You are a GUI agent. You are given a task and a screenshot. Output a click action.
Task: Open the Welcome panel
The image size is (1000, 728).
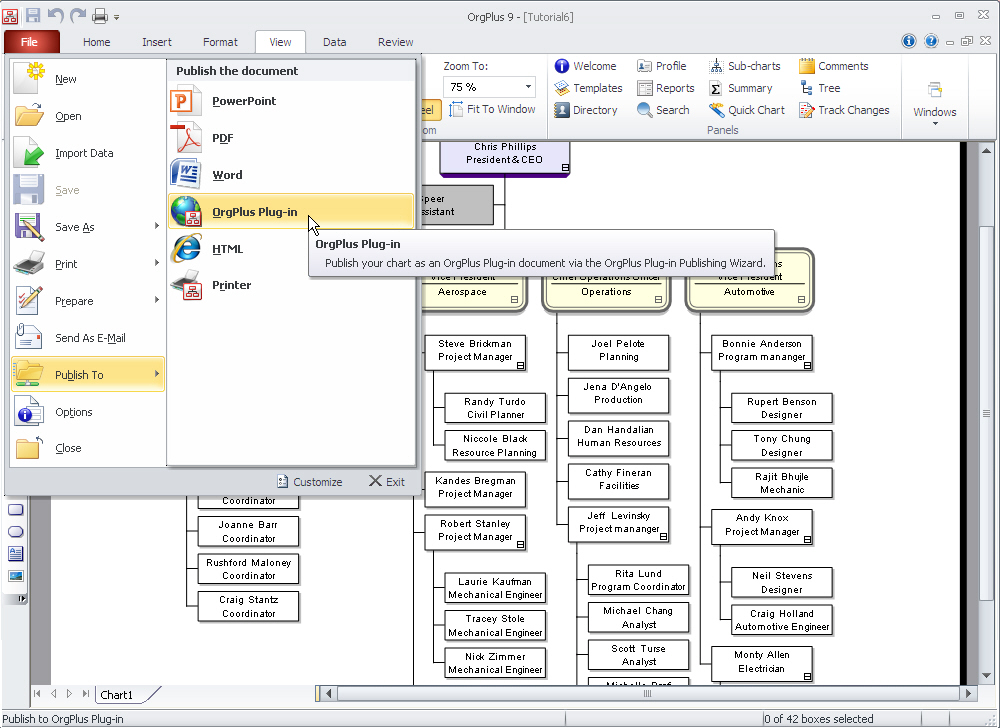pos(585,66)
